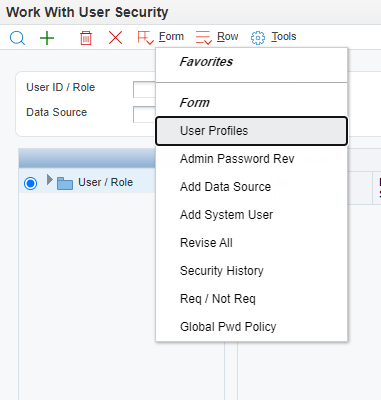Open the Row menu label
This screenshot has width=381, height=400.
(228, 36)
